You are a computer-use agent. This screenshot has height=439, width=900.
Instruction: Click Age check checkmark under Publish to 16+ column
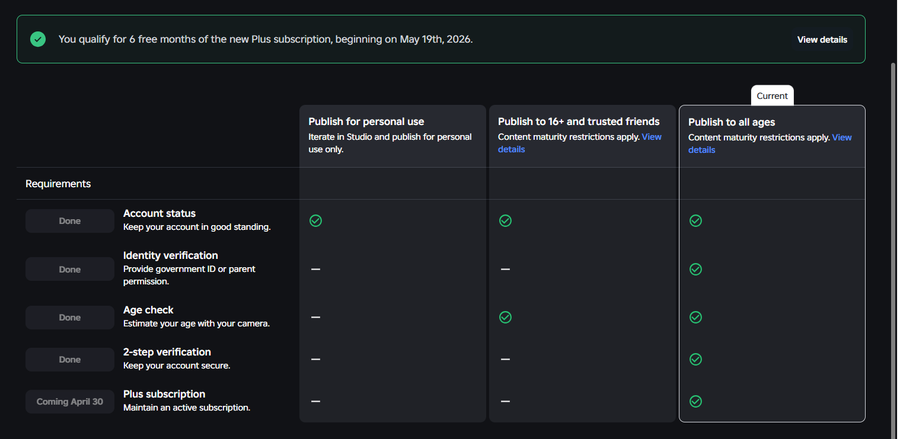point(505,317)
